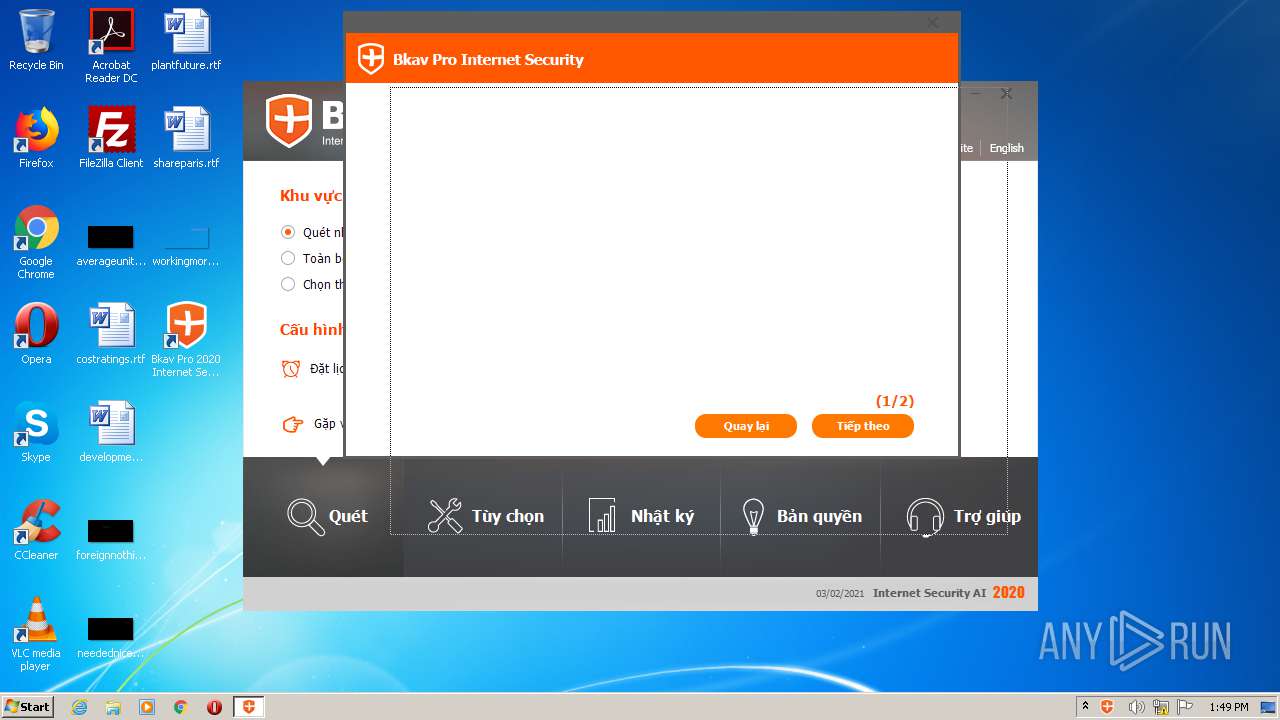This screenshot has width=1280, height=720.
Task: Open the Nhật ký tab
Action: pos(642,516)
